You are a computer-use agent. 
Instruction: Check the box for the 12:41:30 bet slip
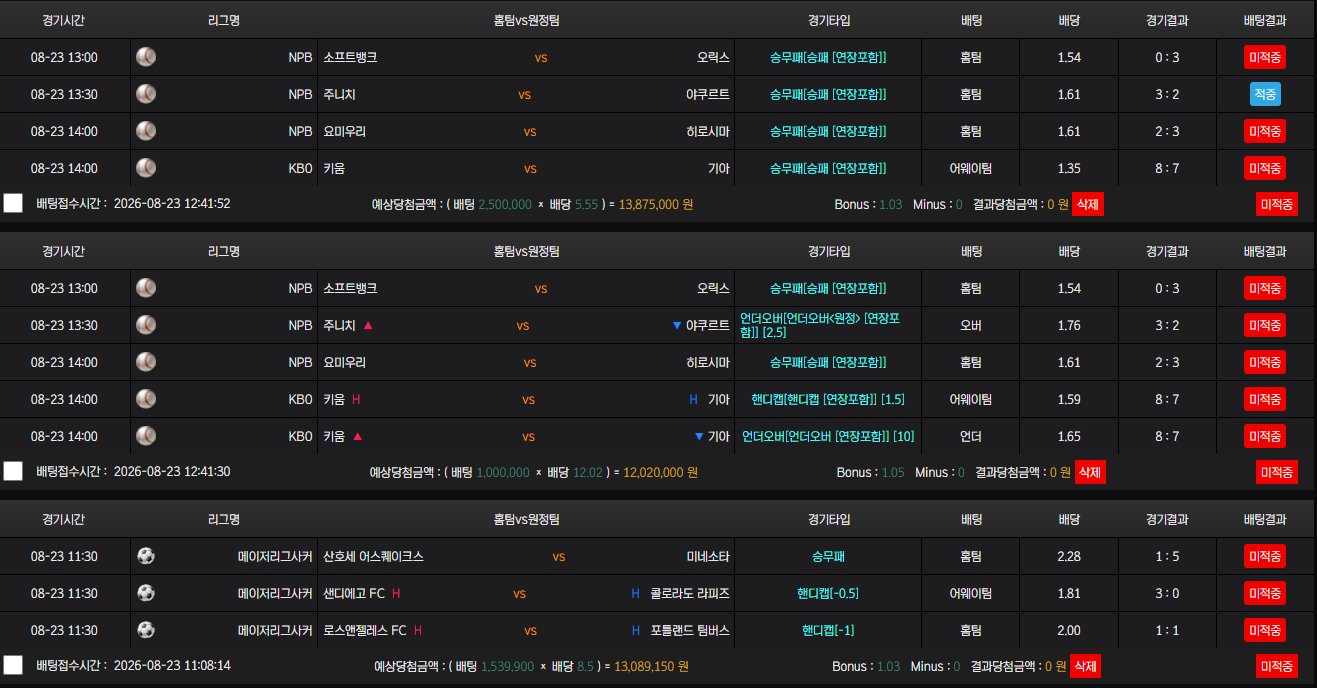coord(13,471)
